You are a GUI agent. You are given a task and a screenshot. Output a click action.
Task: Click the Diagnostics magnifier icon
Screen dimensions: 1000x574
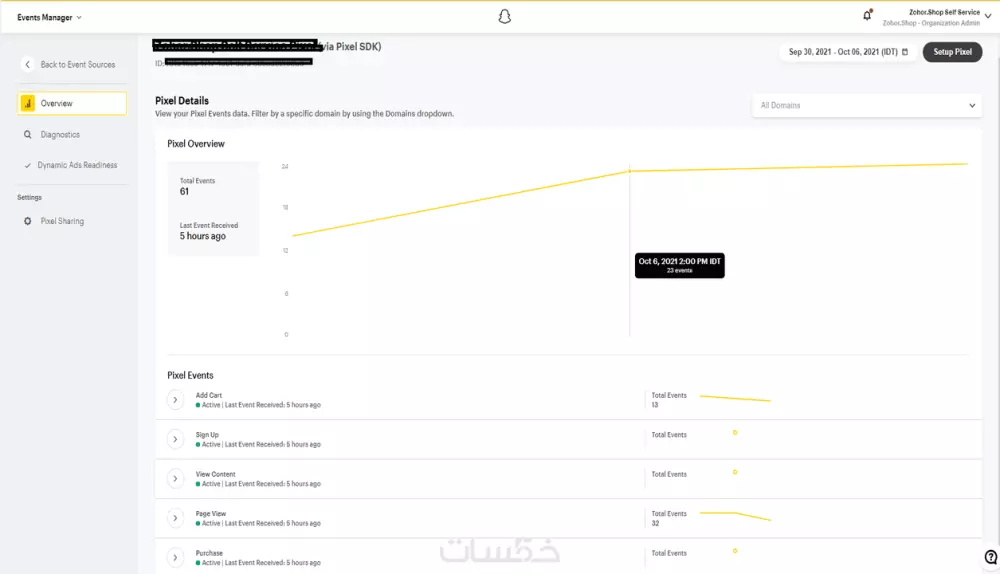(28, 135)
